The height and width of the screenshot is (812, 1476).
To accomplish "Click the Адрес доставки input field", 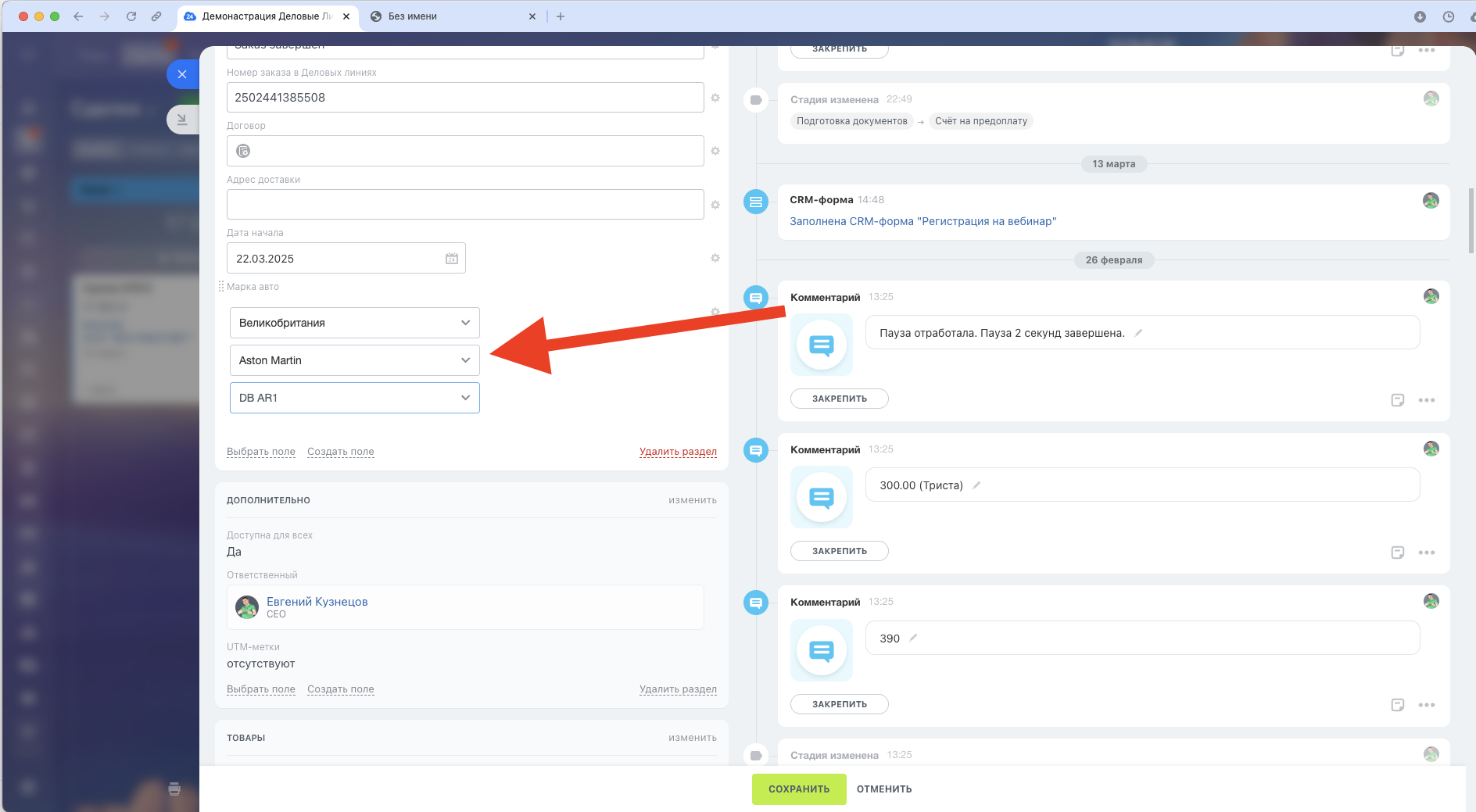I will 465,205.
